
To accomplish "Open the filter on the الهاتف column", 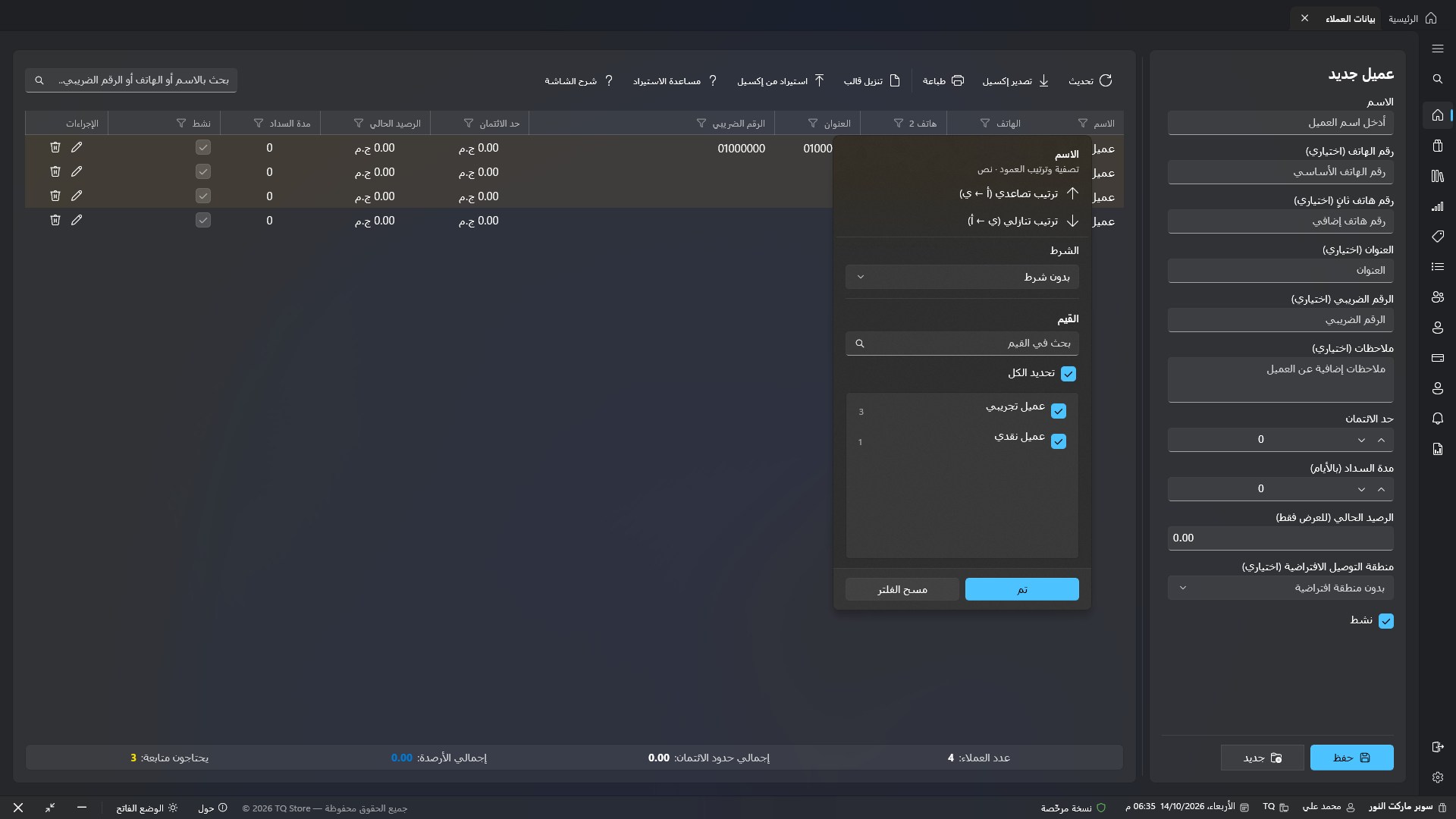I will tap(985, 123).
